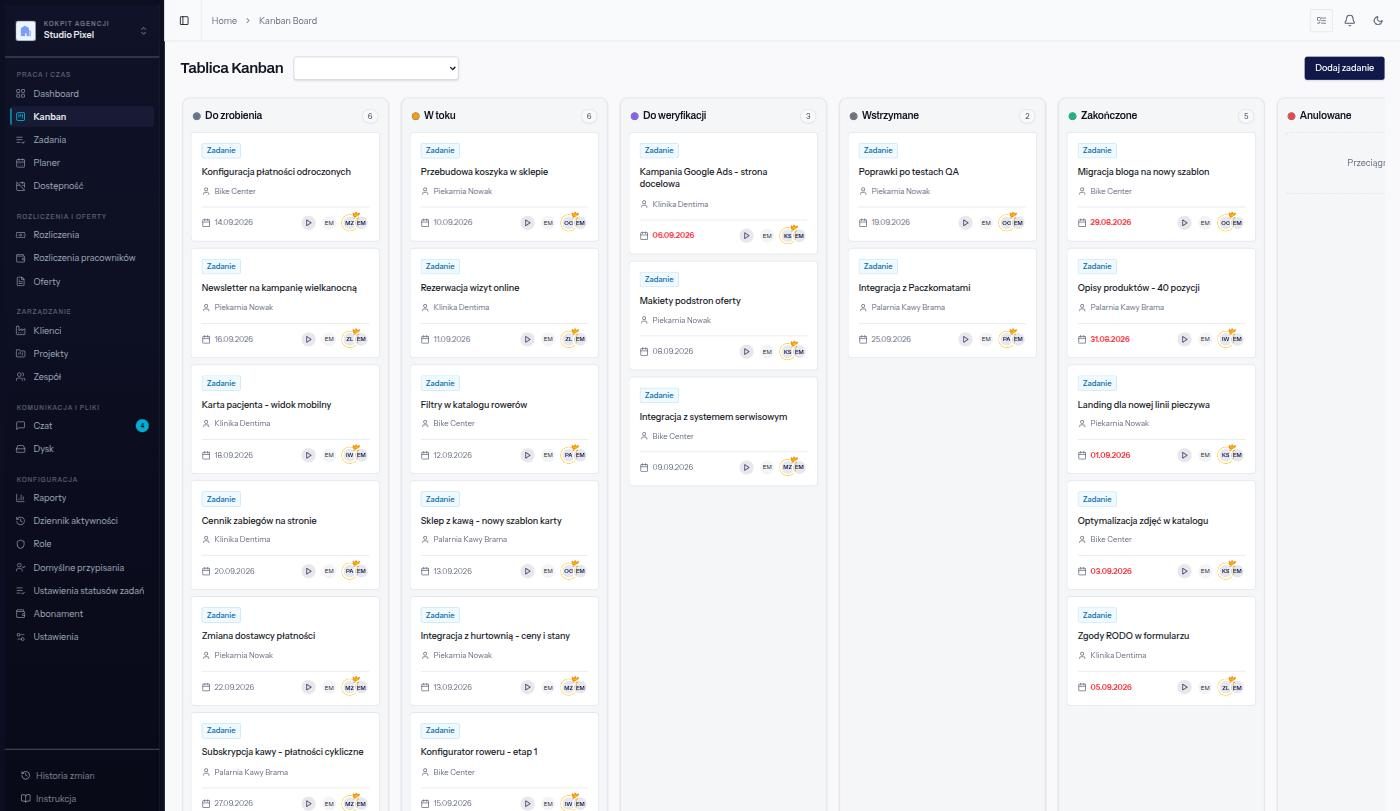Open Integracja z systemem serwisowym card
This screenshot has width=1400, height=811.
point(723,431)
